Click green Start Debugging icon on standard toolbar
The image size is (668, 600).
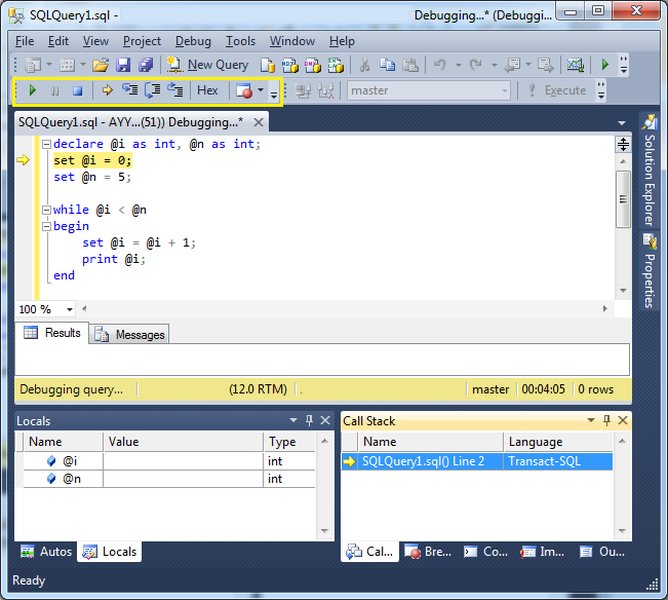(x=605, y=65)
